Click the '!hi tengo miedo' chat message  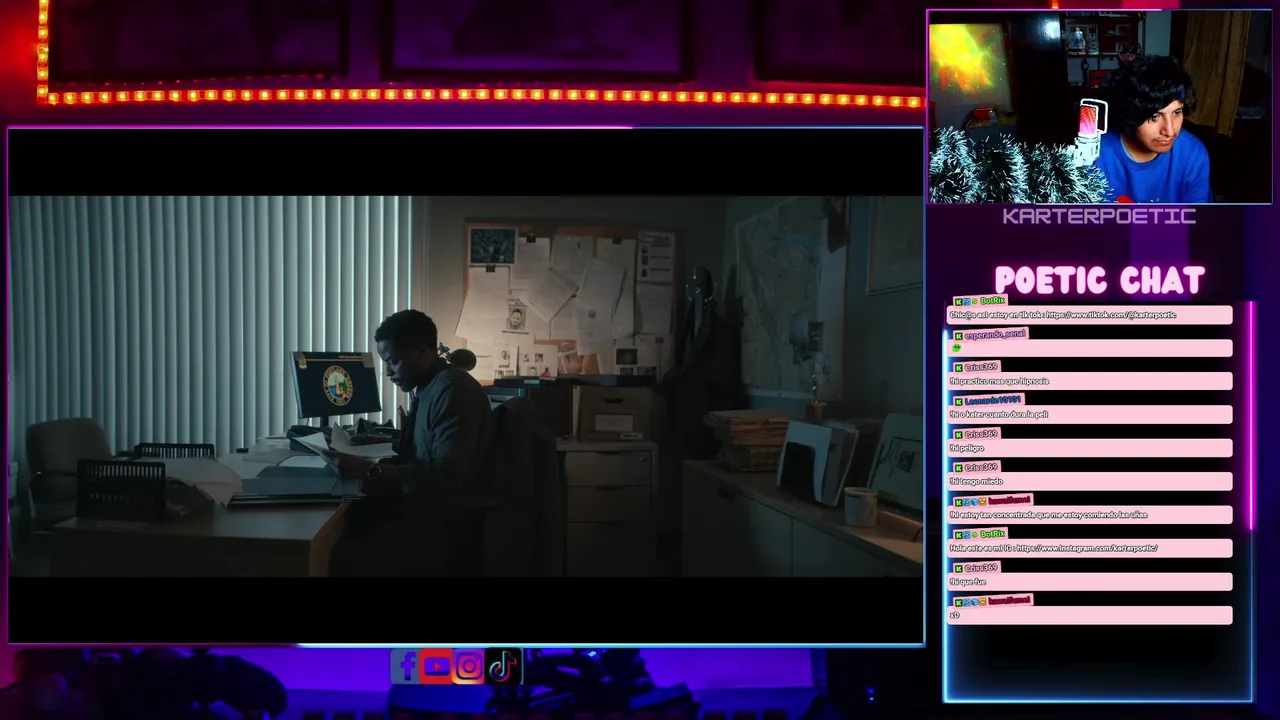(1090, 481)
